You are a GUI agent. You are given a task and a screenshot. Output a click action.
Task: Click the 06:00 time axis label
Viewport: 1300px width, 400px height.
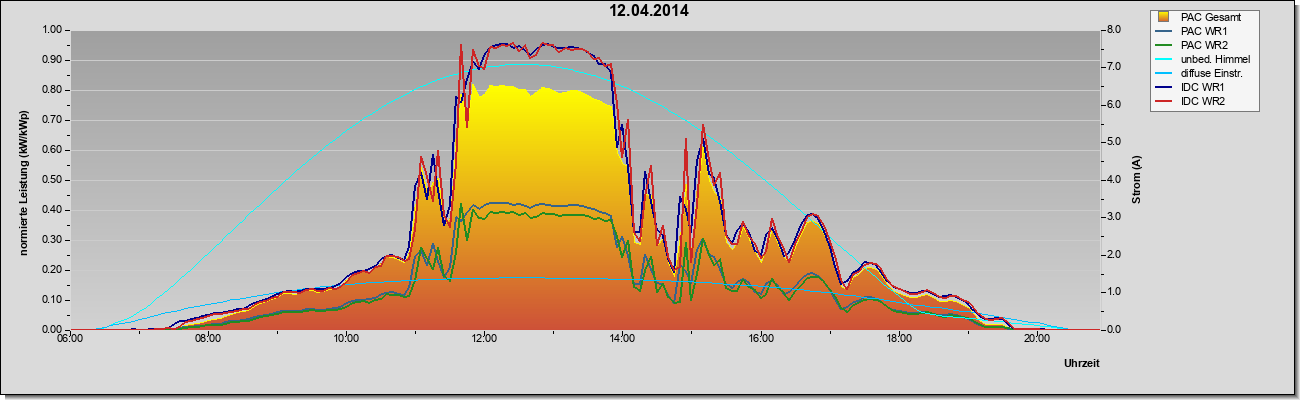pyautogui.click(x=70, y=339)
